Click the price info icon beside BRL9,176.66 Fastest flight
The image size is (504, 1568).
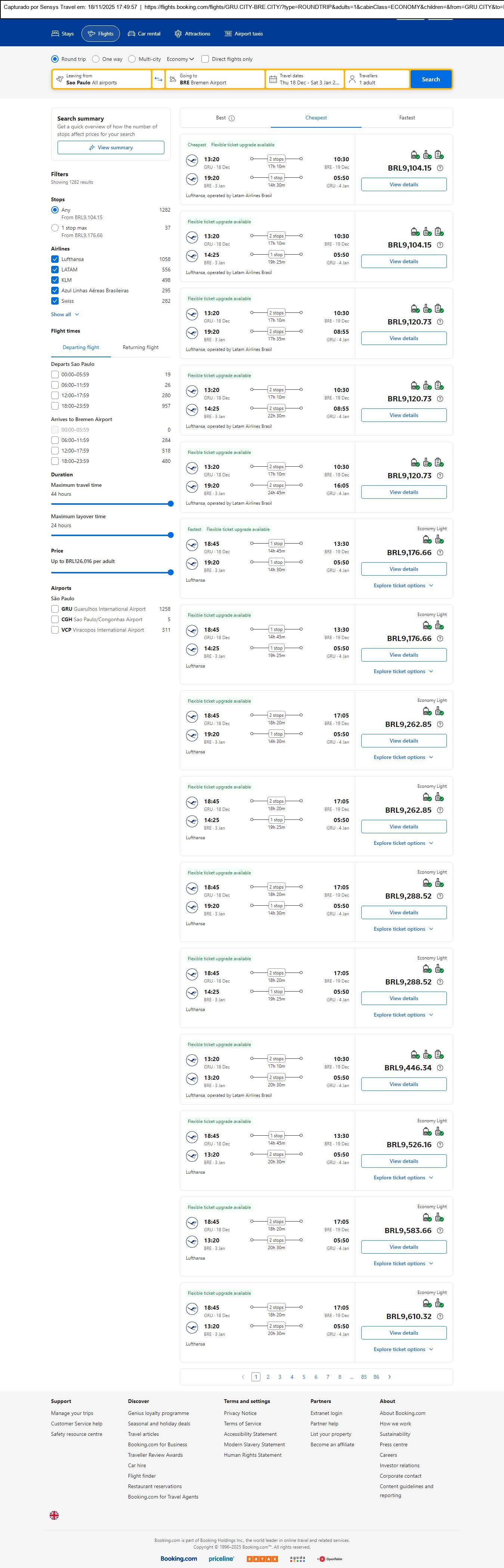440,553
